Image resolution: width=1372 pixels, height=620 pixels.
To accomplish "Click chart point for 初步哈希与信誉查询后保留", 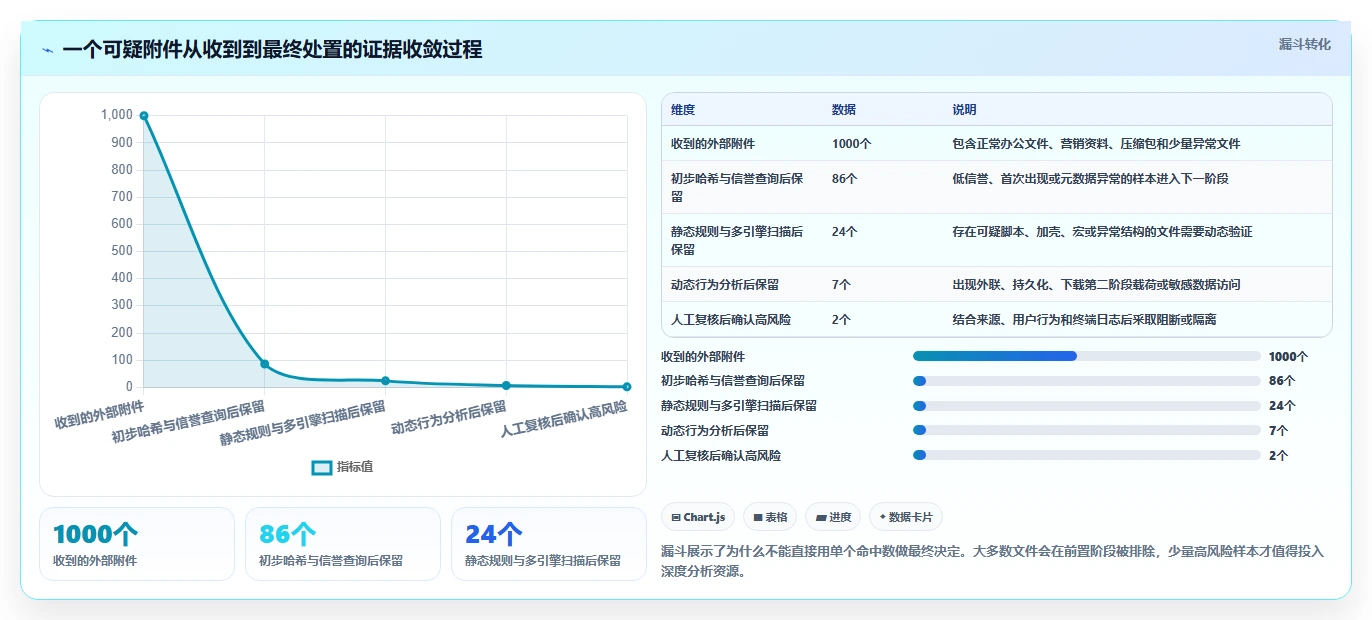I will pyautogui.click(x=264, y=364).
